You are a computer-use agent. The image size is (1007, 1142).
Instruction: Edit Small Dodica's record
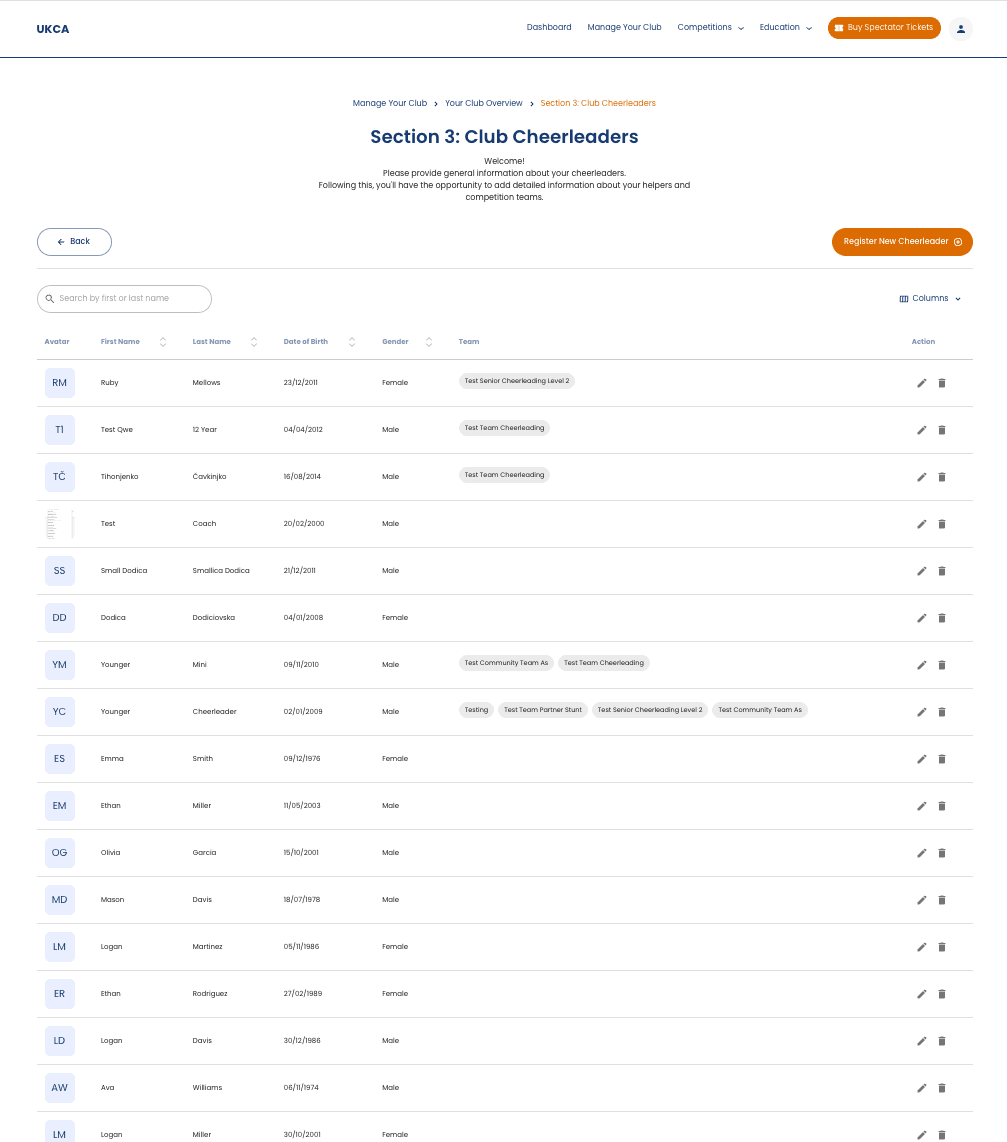click(921, 571)
